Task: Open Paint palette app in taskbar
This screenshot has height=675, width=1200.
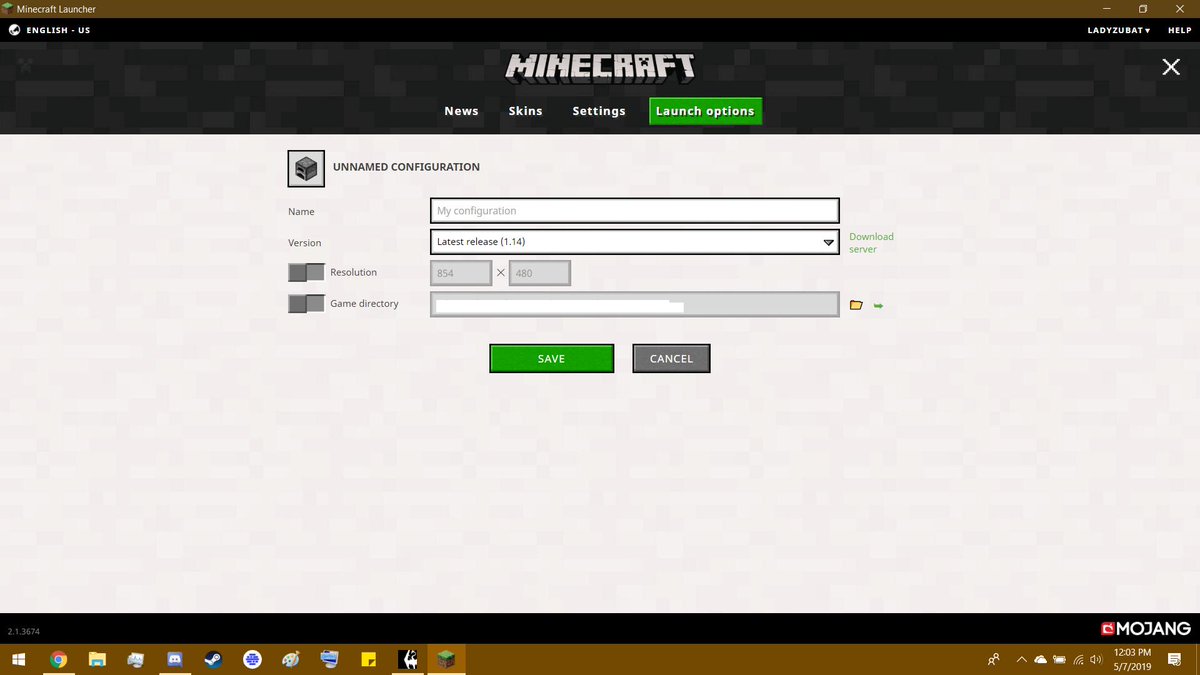Action: [291, 660]
